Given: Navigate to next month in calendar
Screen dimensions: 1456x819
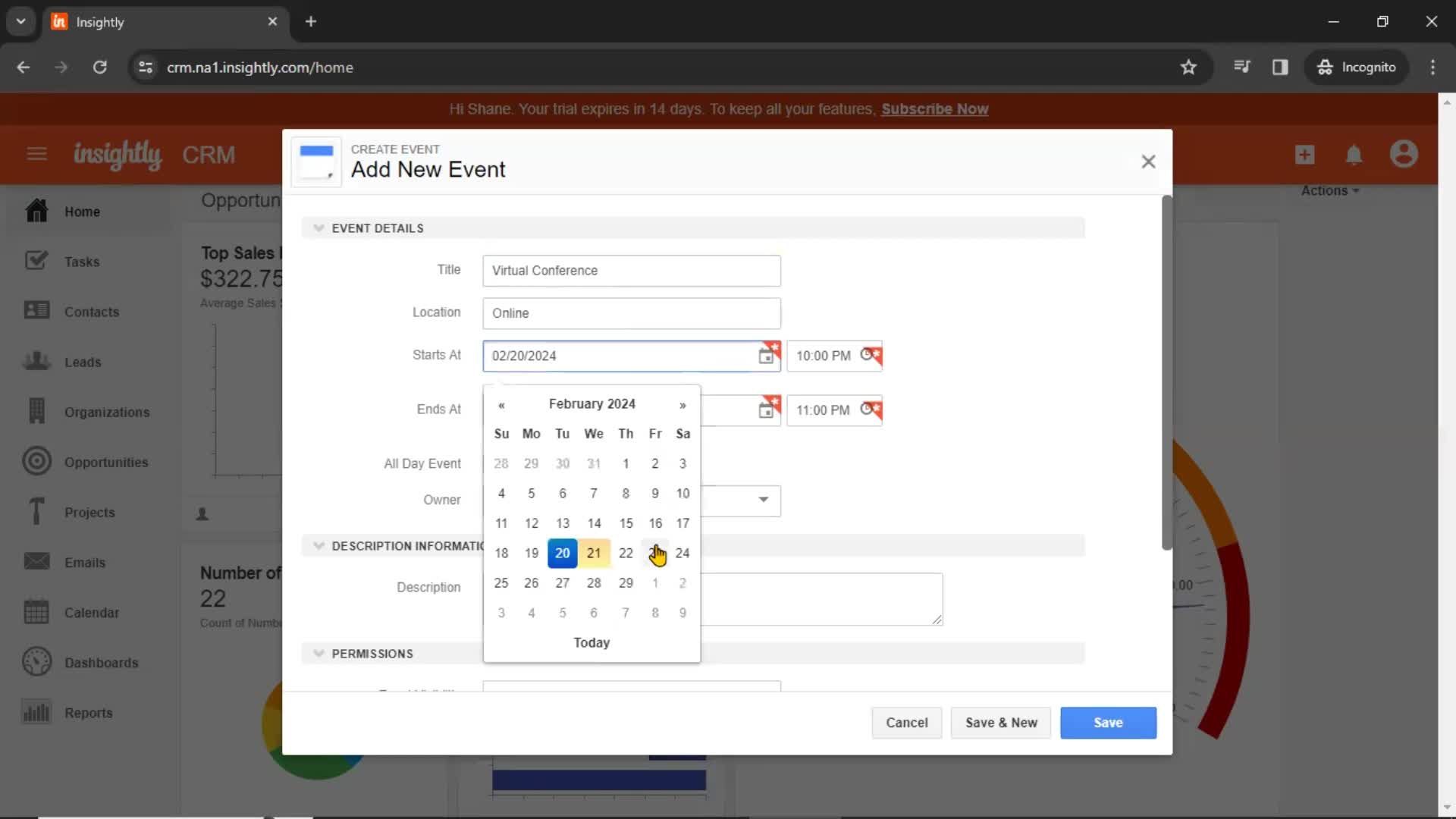Looking at the screenshot, I should pyautogui.click(x=682, y=404).
